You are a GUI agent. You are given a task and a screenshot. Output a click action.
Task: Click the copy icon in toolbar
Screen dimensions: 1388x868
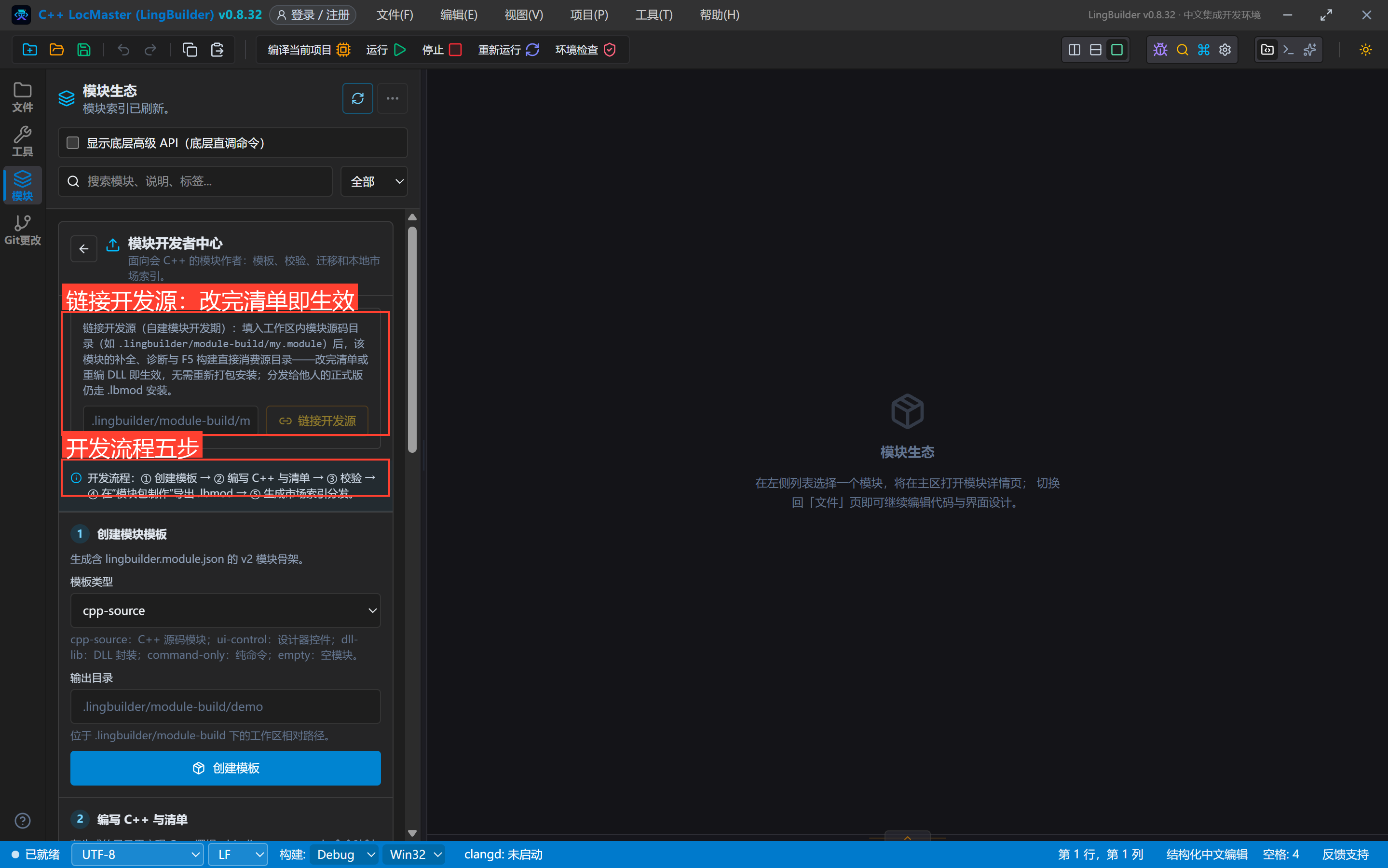(190, 50)
